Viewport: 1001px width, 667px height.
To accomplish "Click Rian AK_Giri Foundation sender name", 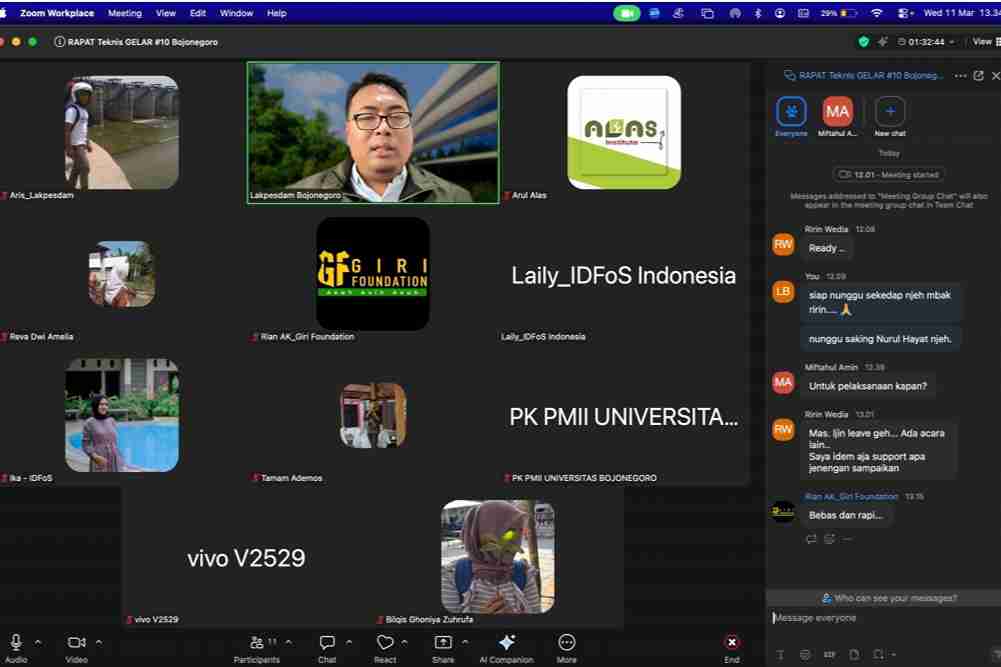I will tap(851, 497).
